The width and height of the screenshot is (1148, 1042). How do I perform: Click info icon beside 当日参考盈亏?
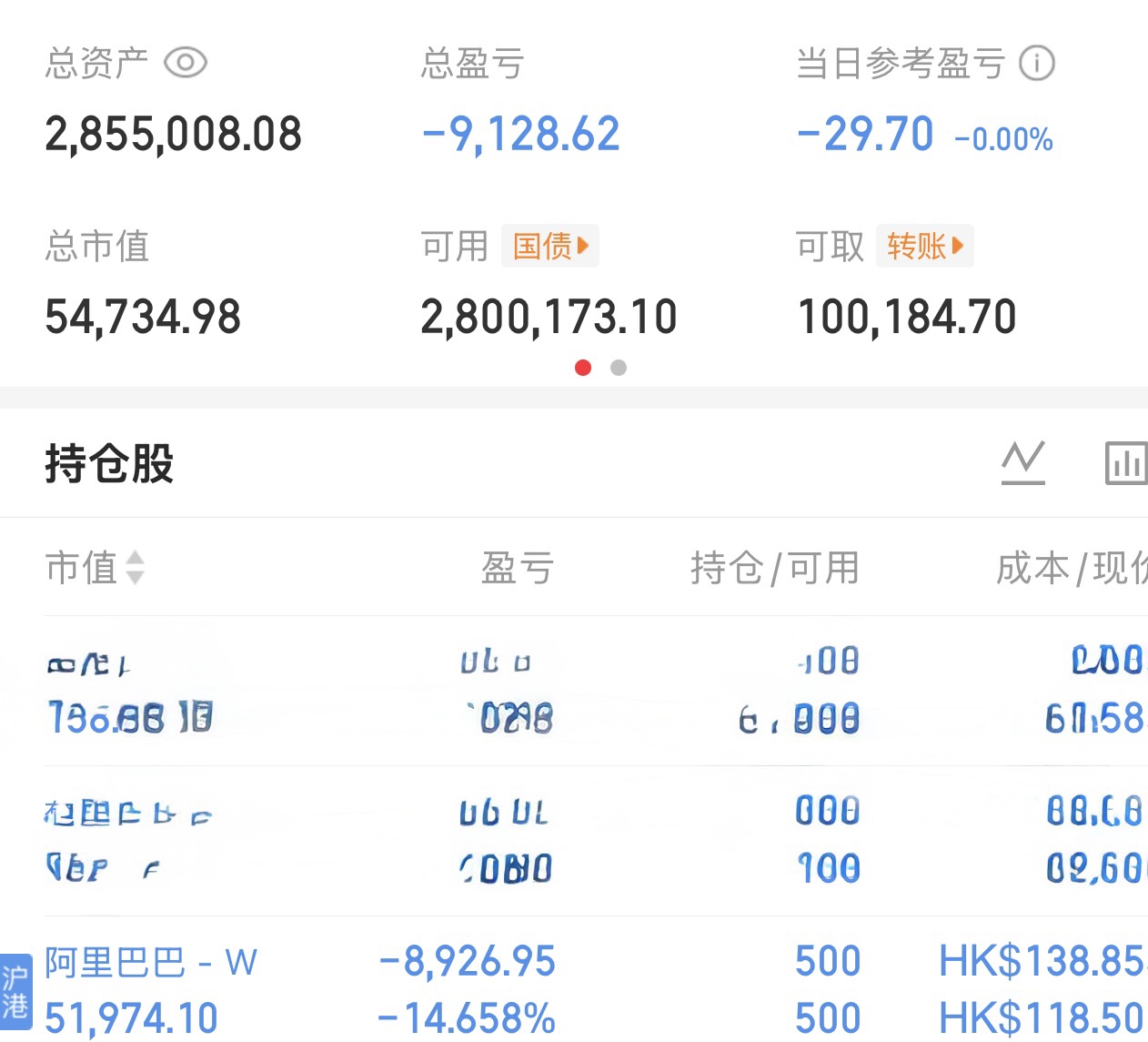pos(1036,63)
